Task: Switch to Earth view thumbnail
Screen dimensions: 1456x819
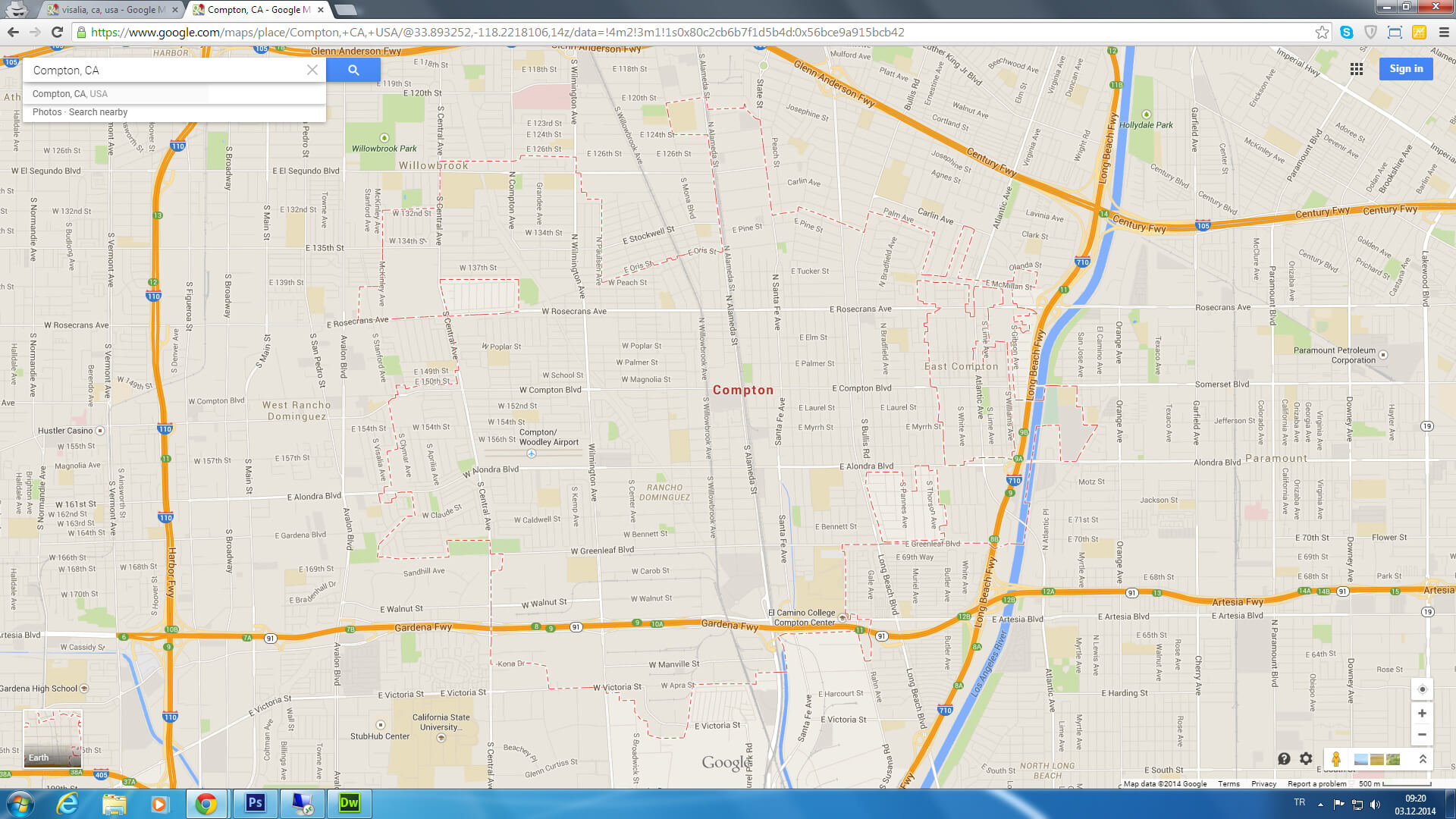Action: click(52, 738)
